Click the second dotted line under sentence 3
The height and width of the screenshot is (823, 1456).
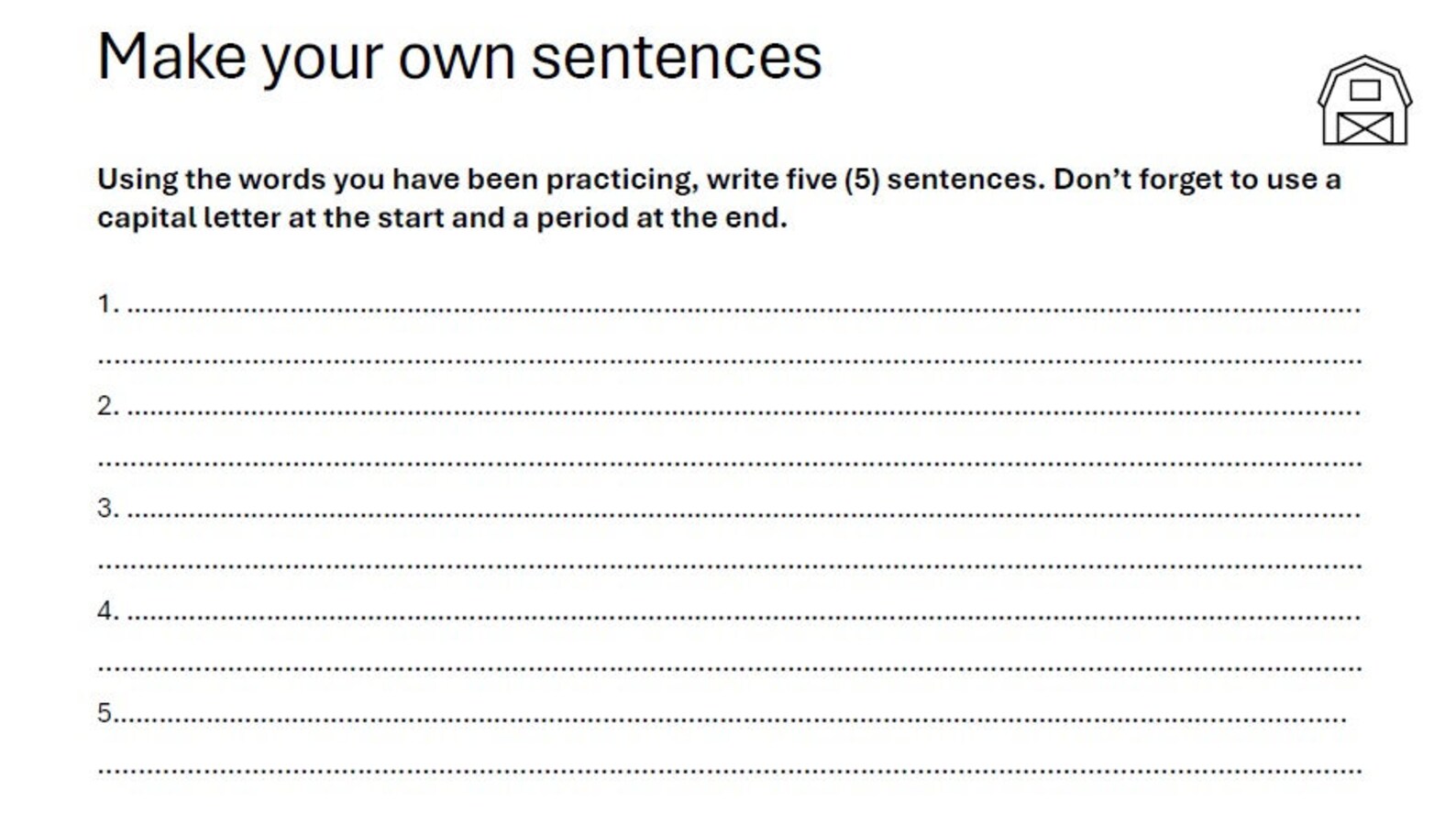tap(730, 566)
